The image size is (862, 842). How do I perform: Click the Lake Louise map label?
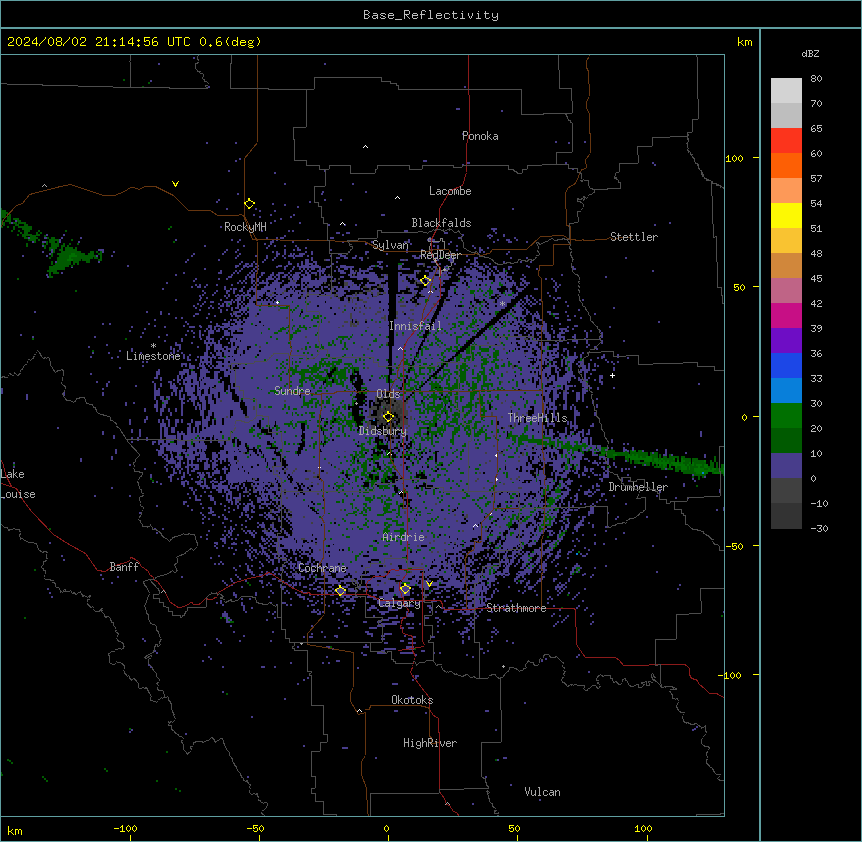pos(18,484)
